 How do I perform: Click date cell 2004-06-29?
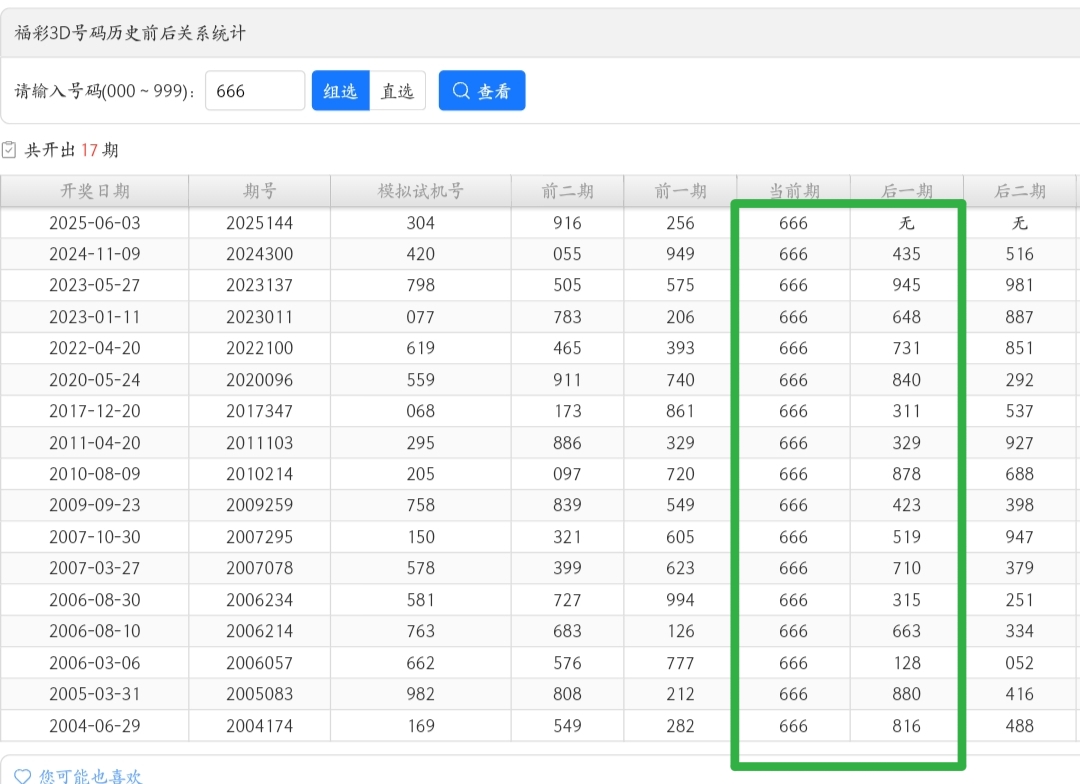(95, 725)
